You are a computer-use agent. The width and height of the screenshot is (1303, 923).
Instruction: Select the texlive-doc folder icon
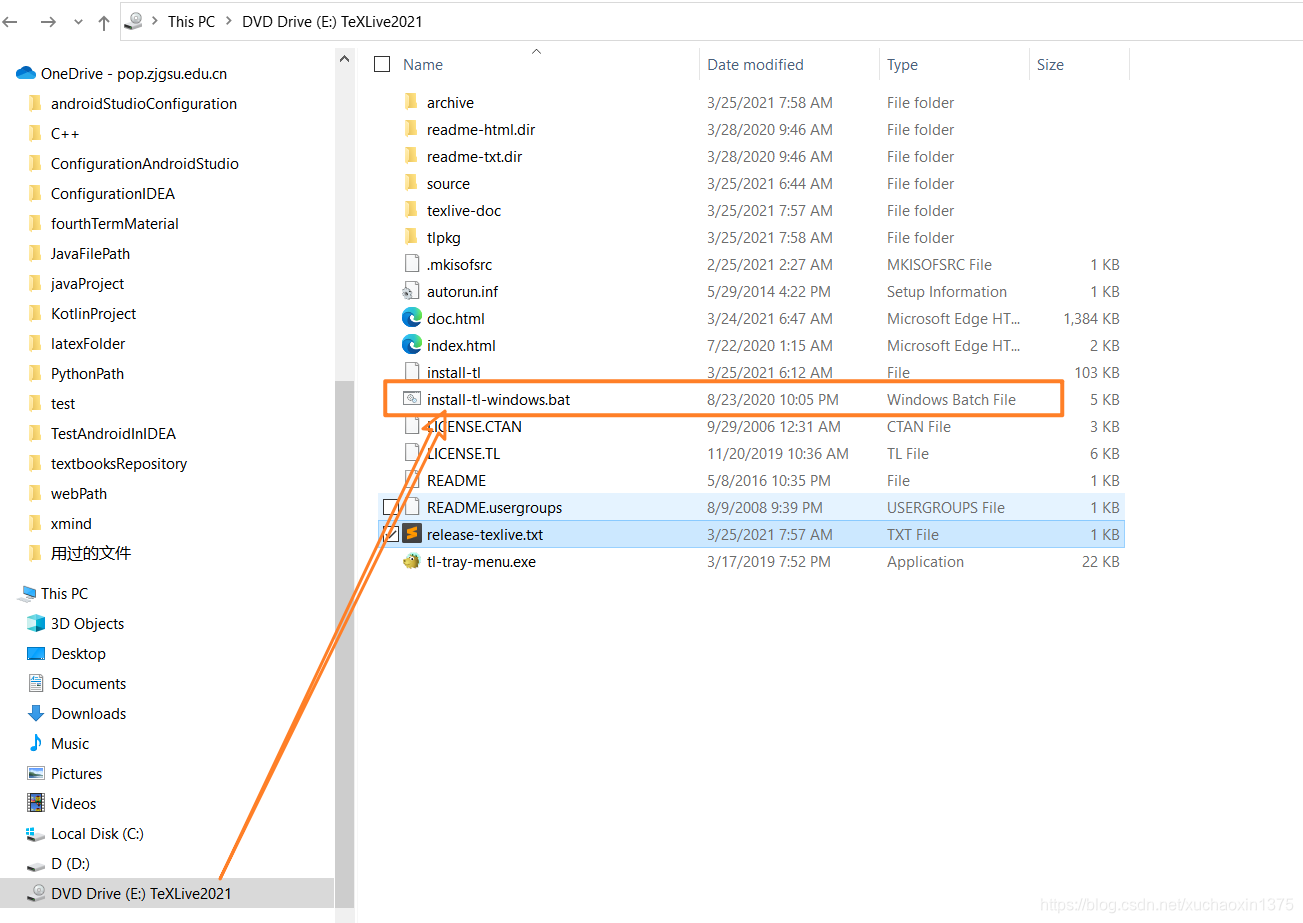coord(411,210)
